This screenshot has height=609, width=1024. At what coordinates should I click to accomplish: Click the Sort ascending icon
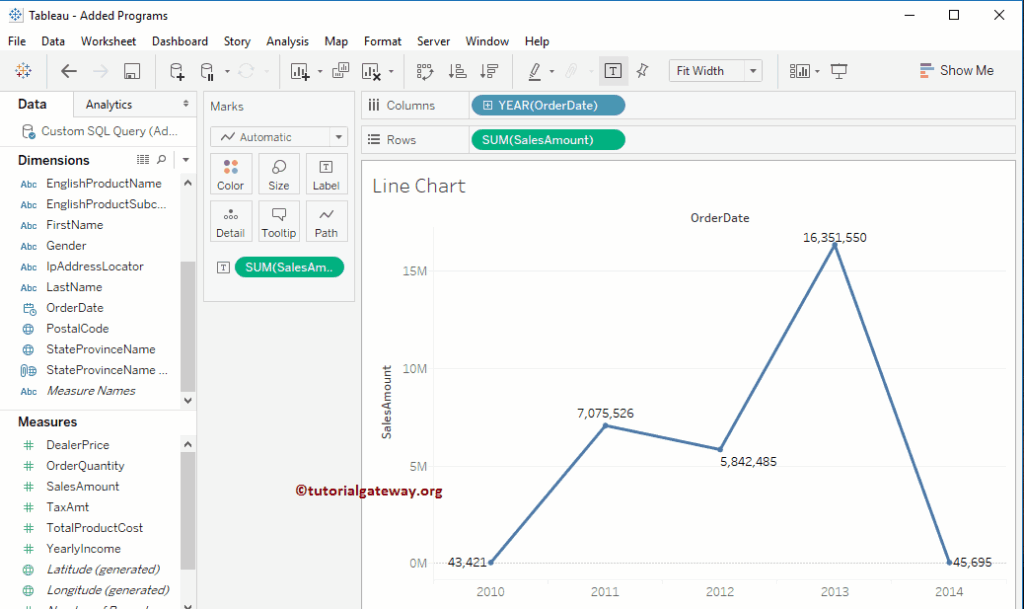pyautogui.click(x=458, y=71)
